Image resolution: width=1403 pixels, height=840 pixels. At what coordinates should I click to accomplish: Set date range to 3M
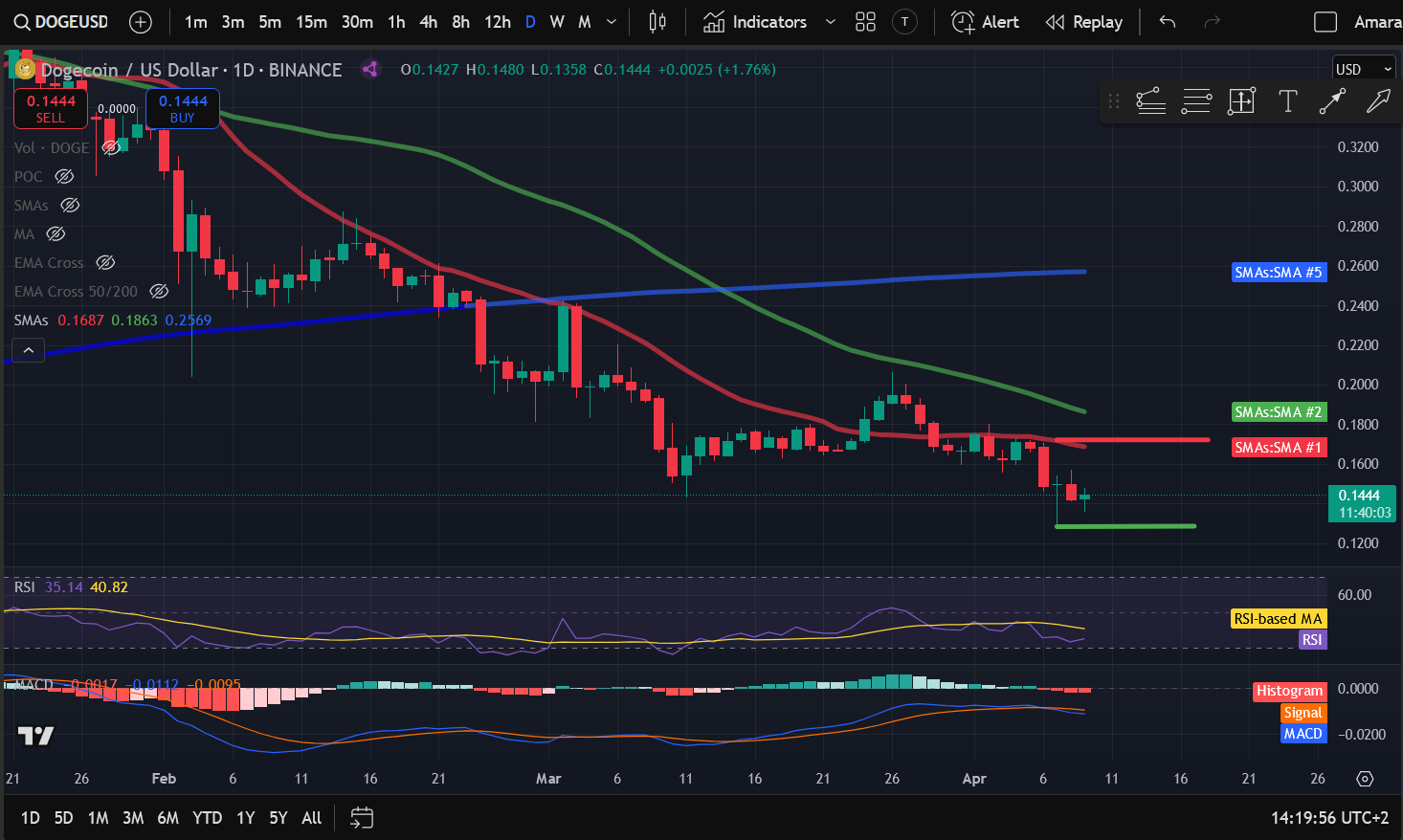click(133, 818)
